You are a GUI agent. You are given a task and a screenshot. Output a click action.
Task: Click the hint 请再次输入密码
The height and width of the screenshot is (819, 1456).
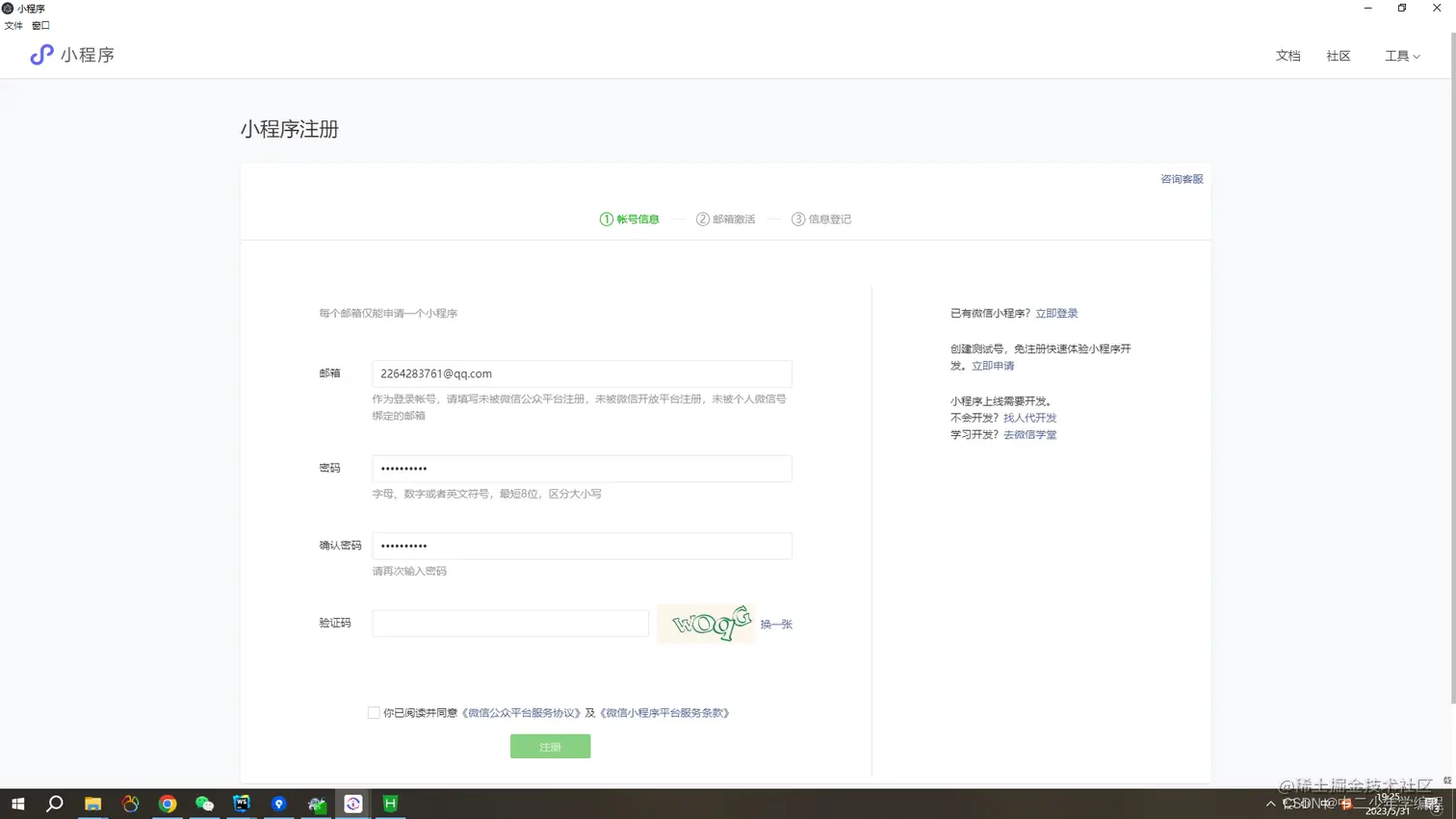point(409,572)
